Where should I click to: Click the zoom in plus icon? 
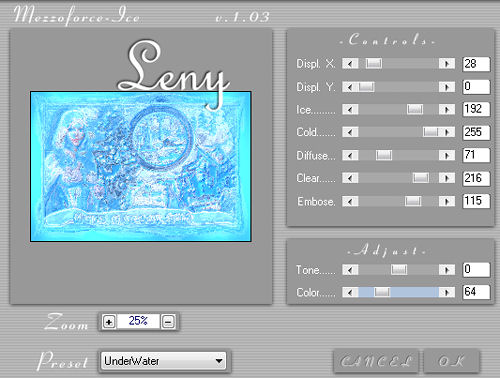109,322
